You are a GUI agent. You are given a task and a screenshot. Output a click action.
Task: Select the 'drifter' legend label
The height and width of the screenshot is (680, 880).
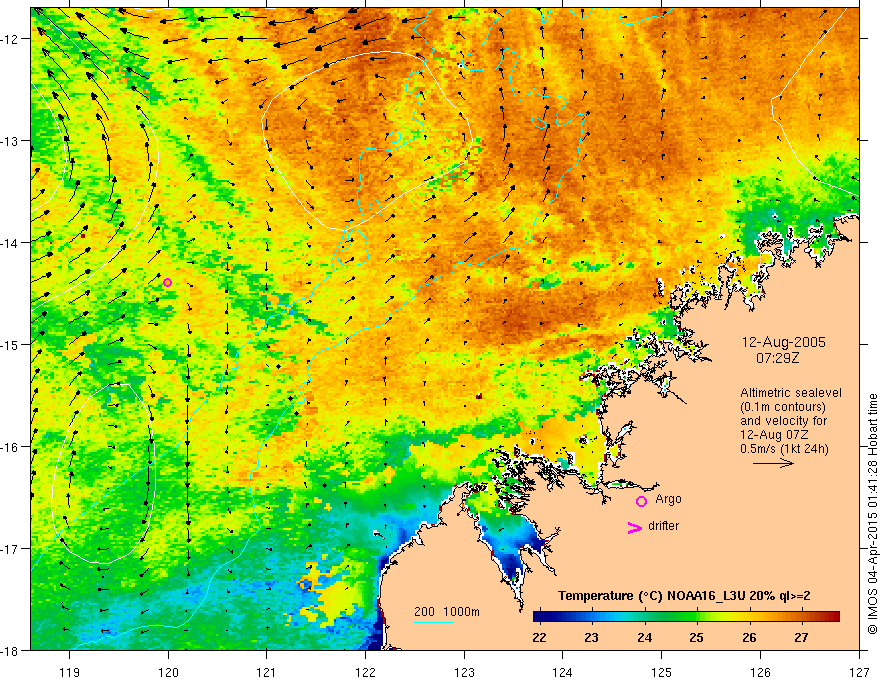[663, 526]
